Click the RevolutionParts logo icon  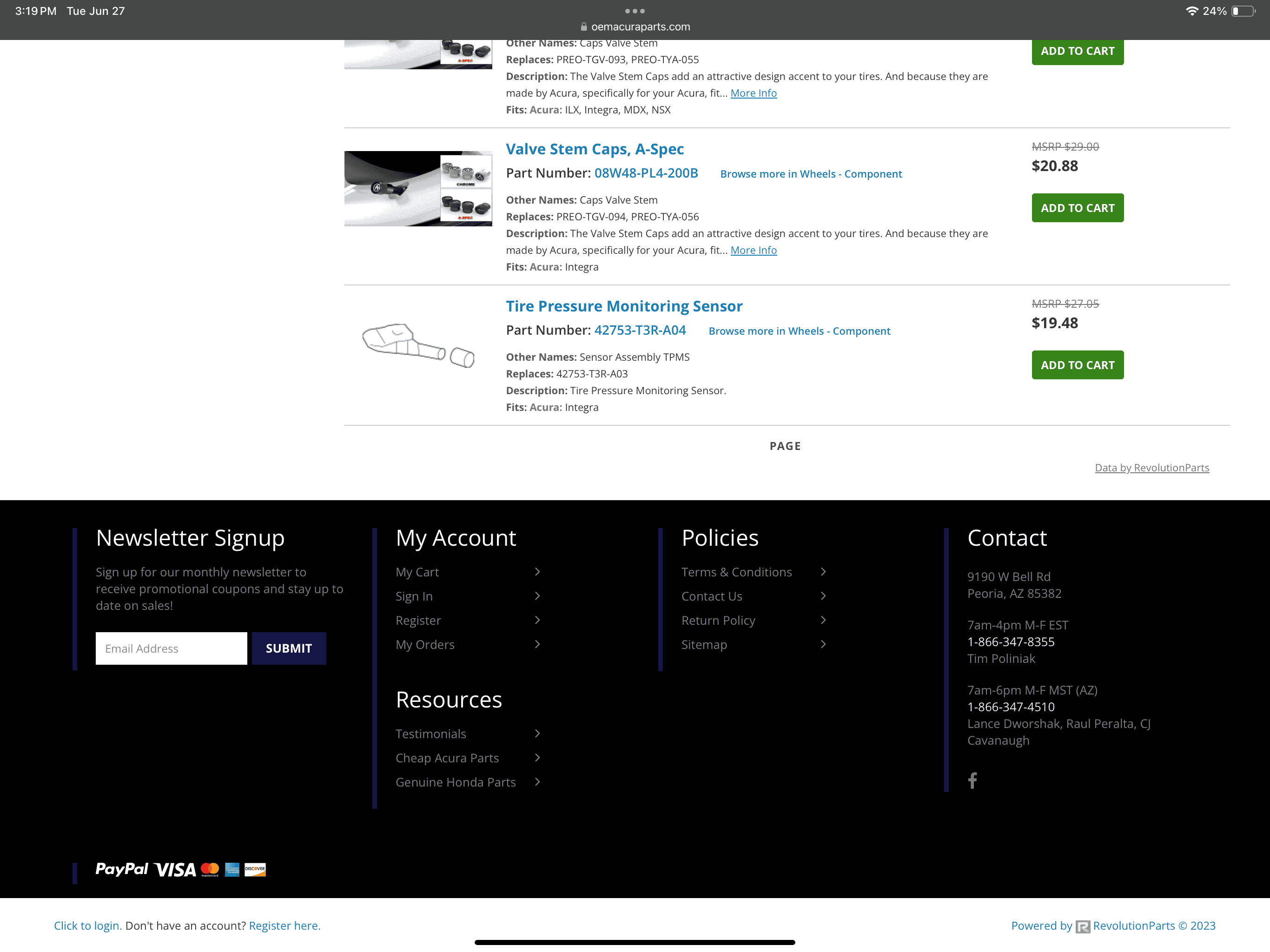tap(1082, 926)
